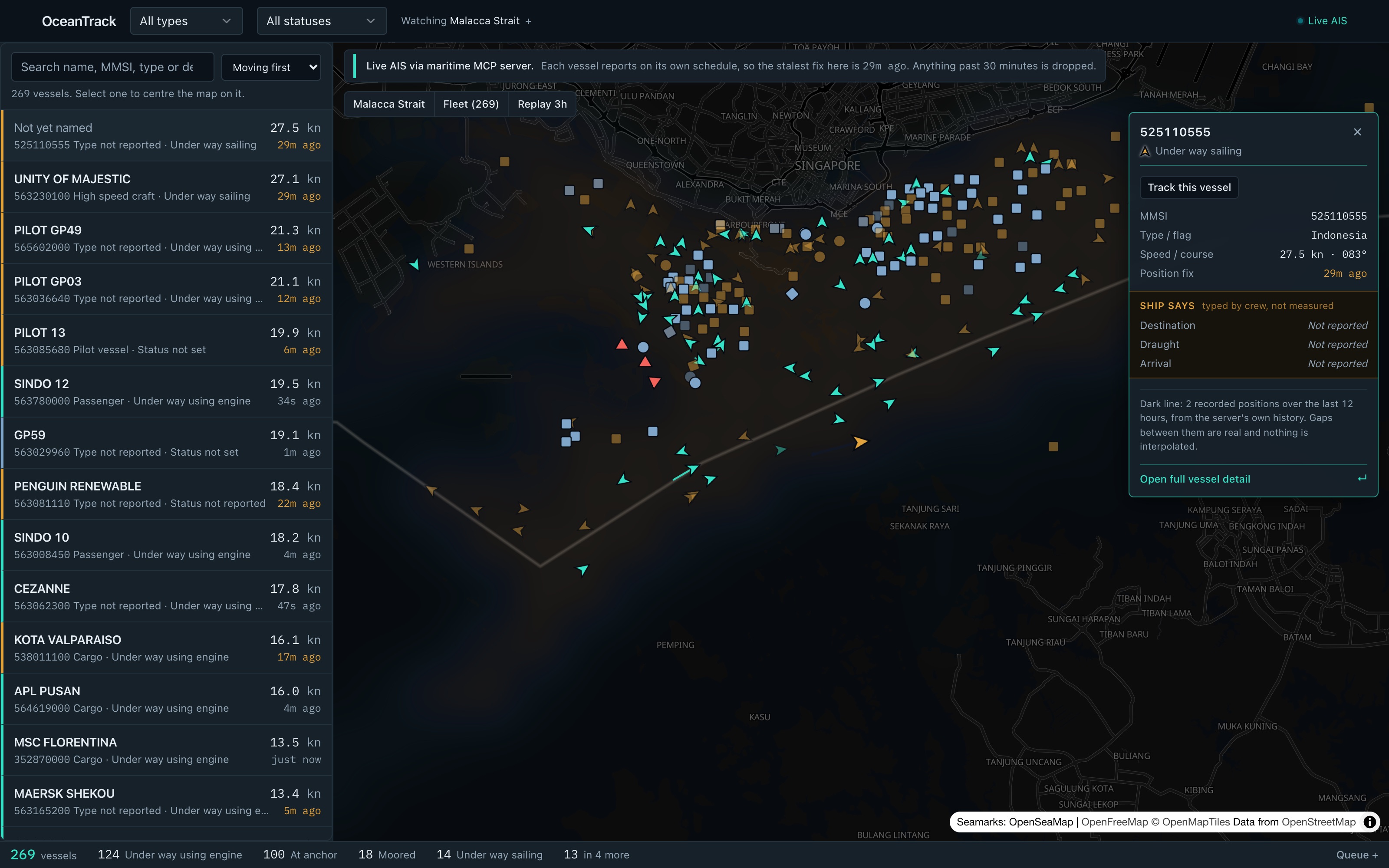Image resolution: width=1389 pixels, height=868 pixels.
Task: Click the info icon in map attribution
Action: tap(1369, 822)
